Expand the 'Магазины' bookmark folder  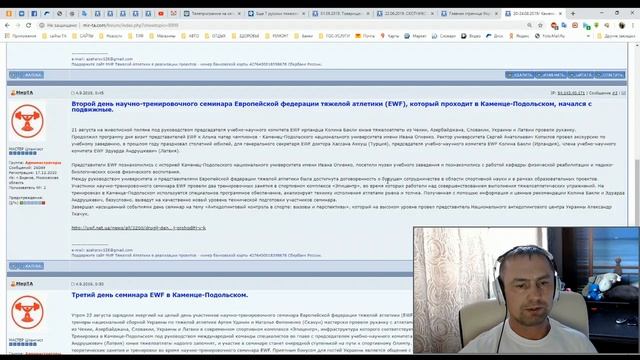pyautogui.click(x=162, y=36)
